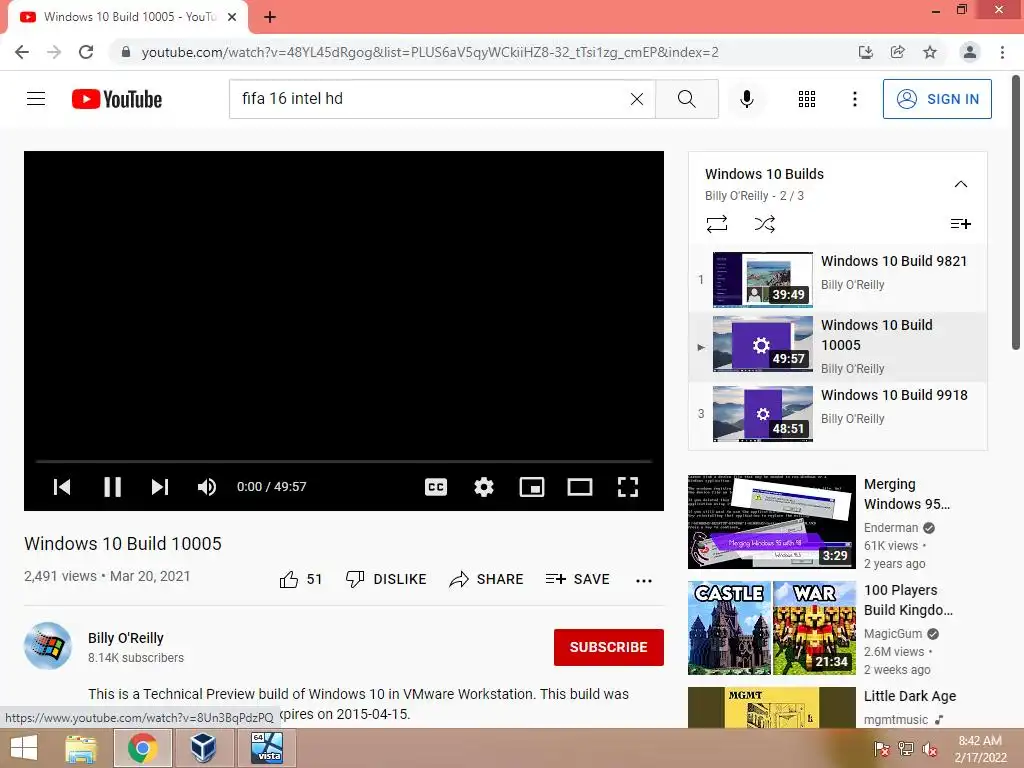Select Windows 10 Build 10005 playlist item
This screenshot has width=1024, height=768.
tap(838, 347)
